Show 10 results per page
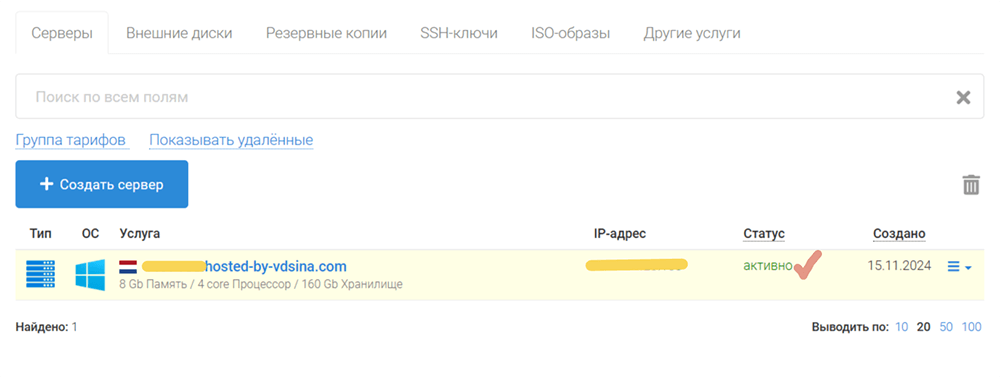This screenshot has height=378, width=1000. (901, 328)
